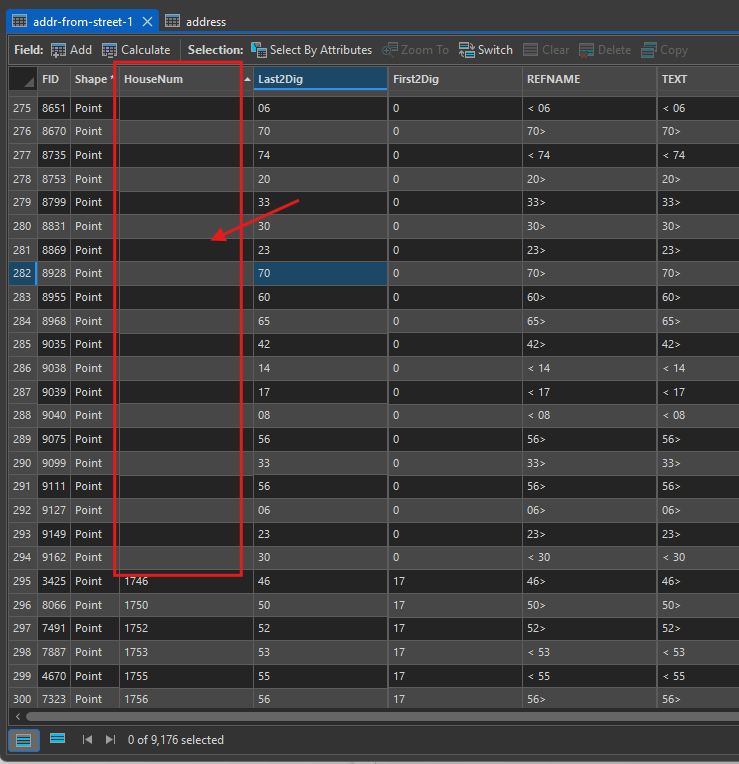Switch the selection
739x764 pixels.
486,50
